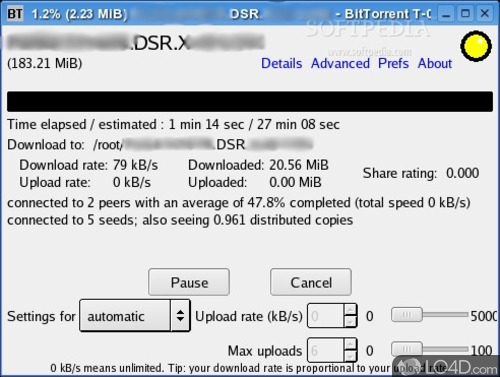Click the connected to 2 peers line
Image resolution: width=500 pixels, height=377 pixels.
(x=239, y=203)
